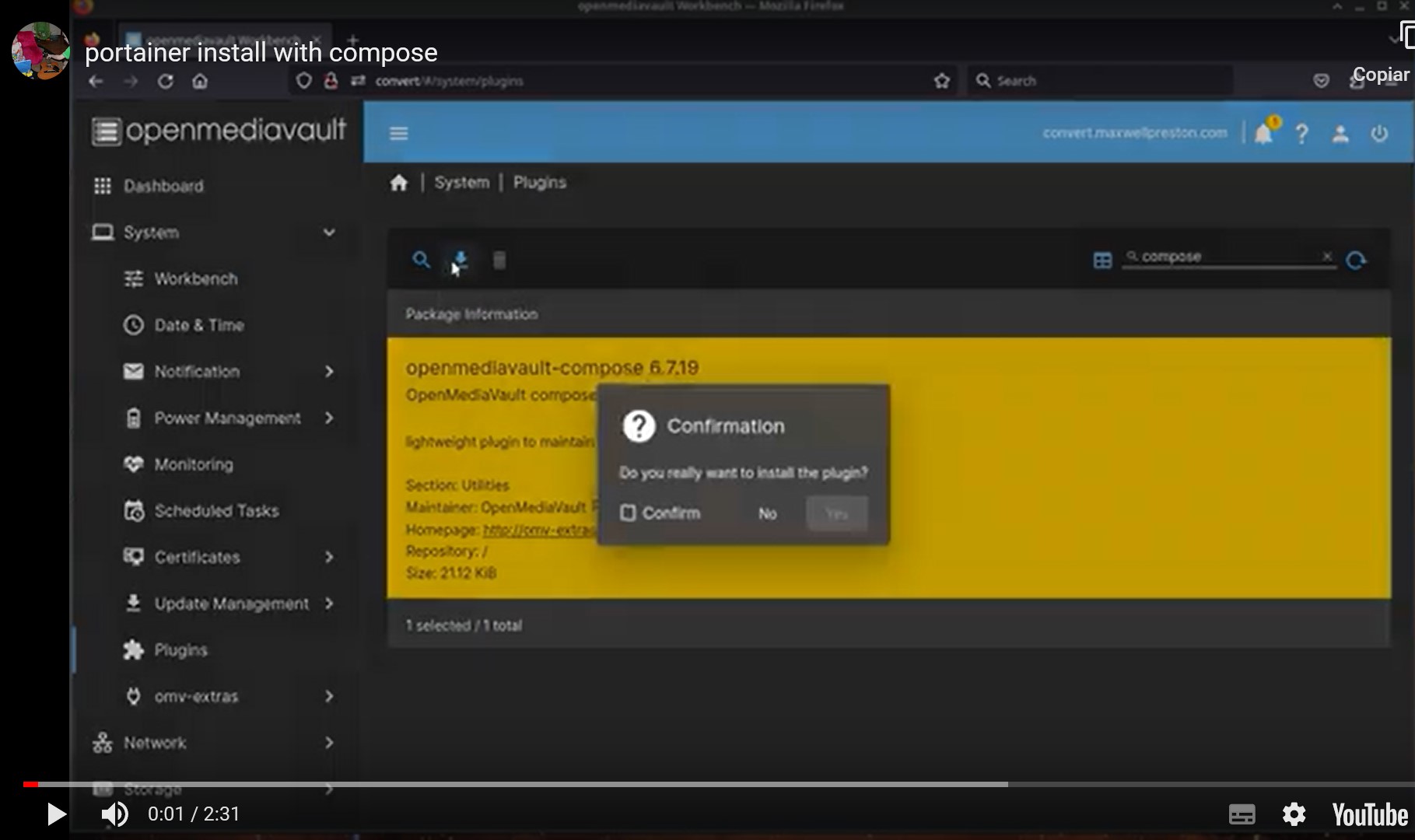
Task: Click the help question mark icon
Action: point(1301,134)
